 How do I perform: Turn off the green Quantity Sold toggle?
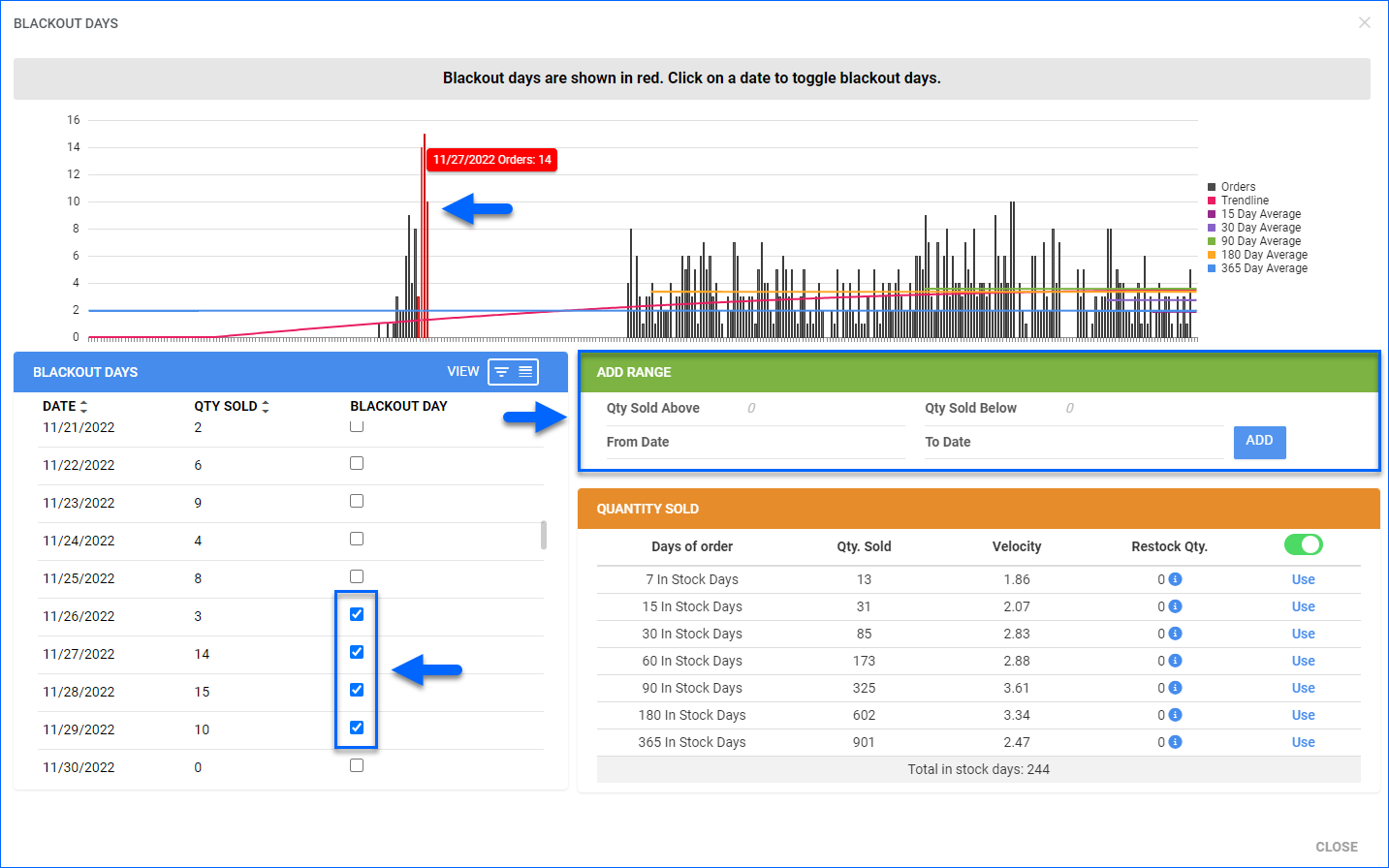1303,544
